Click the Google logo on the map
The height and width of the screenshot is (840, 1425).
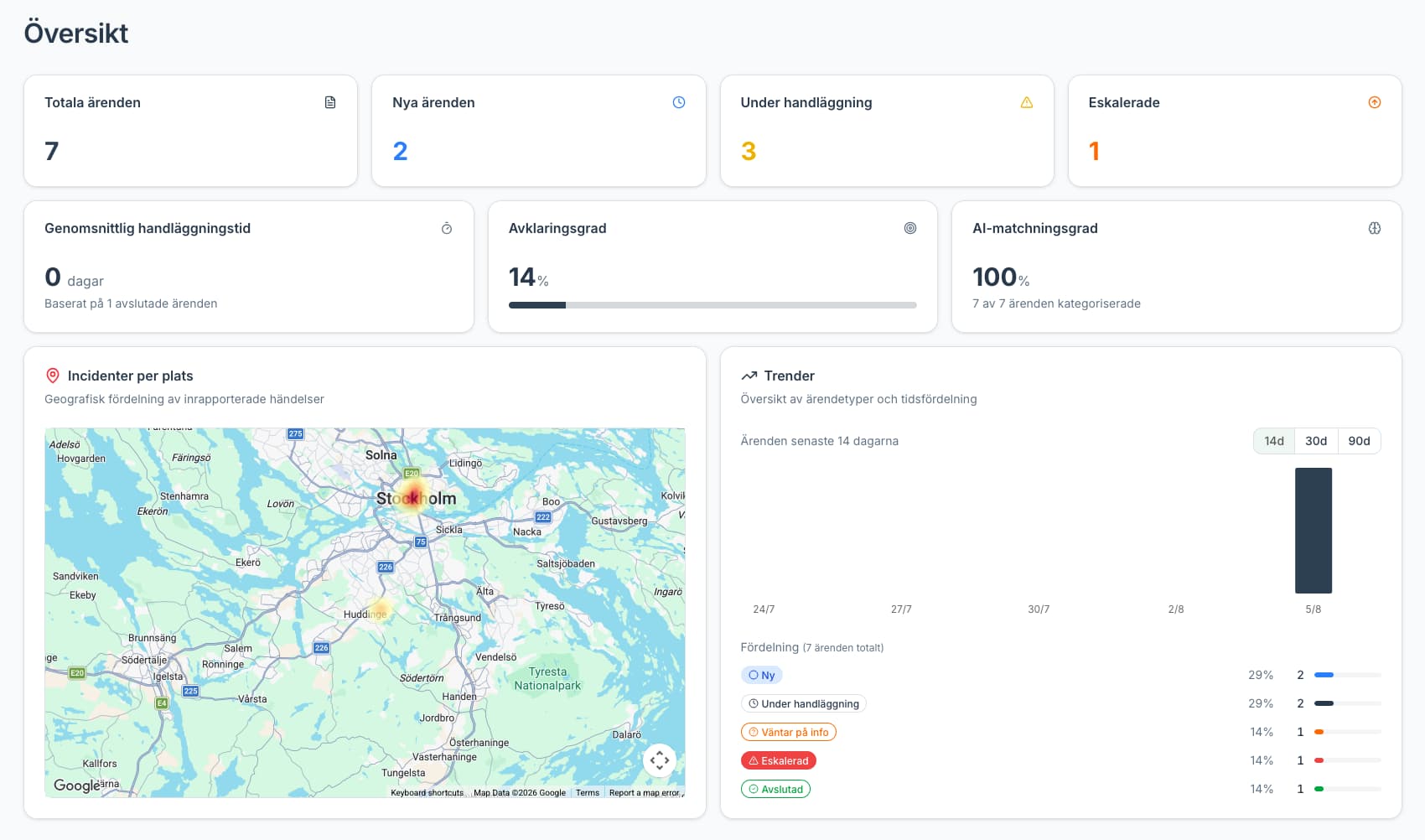tap(77, 786)
